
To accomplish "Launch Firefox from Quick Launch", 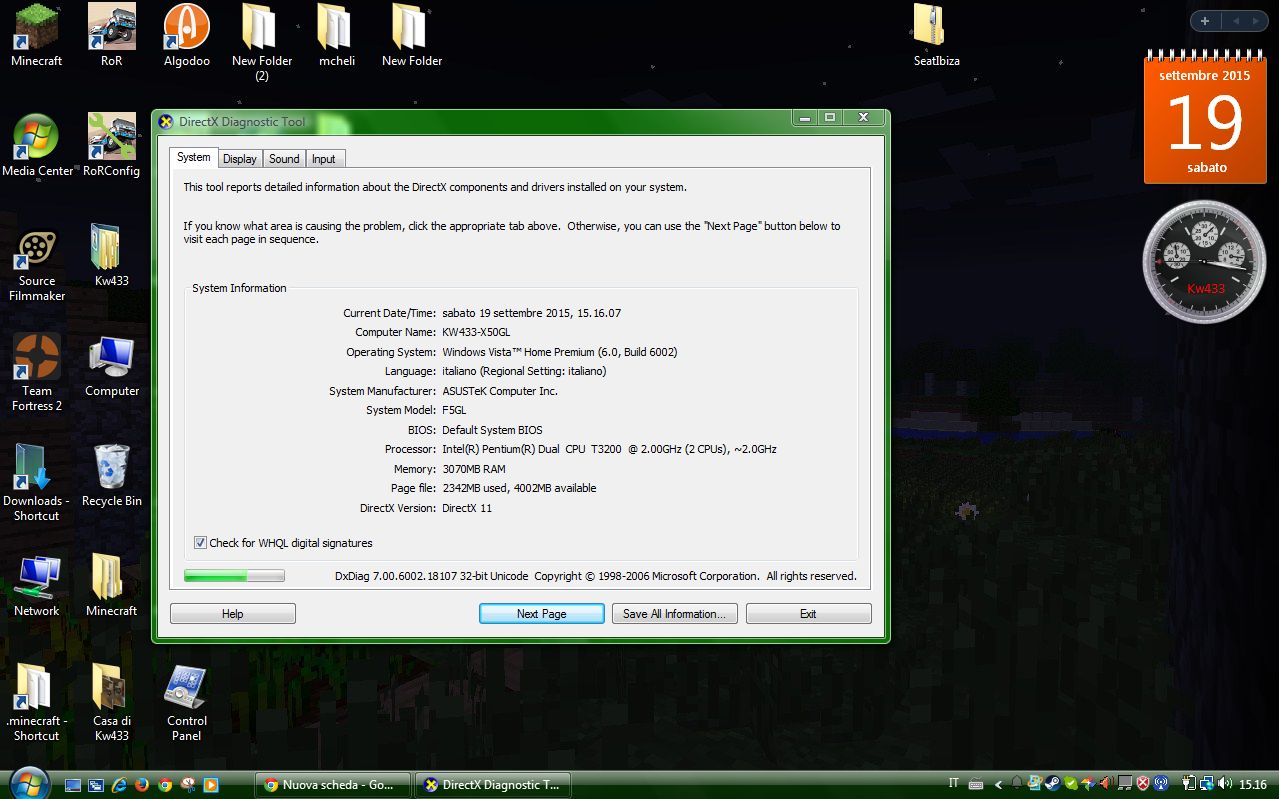I will 142,785.
